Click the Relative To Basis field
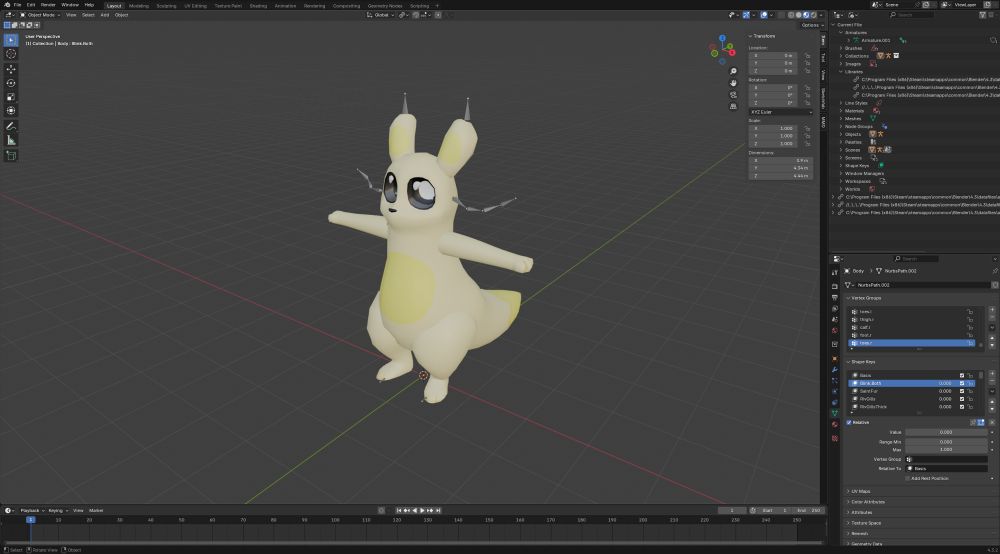1000x554 pixels. point(947,469)
